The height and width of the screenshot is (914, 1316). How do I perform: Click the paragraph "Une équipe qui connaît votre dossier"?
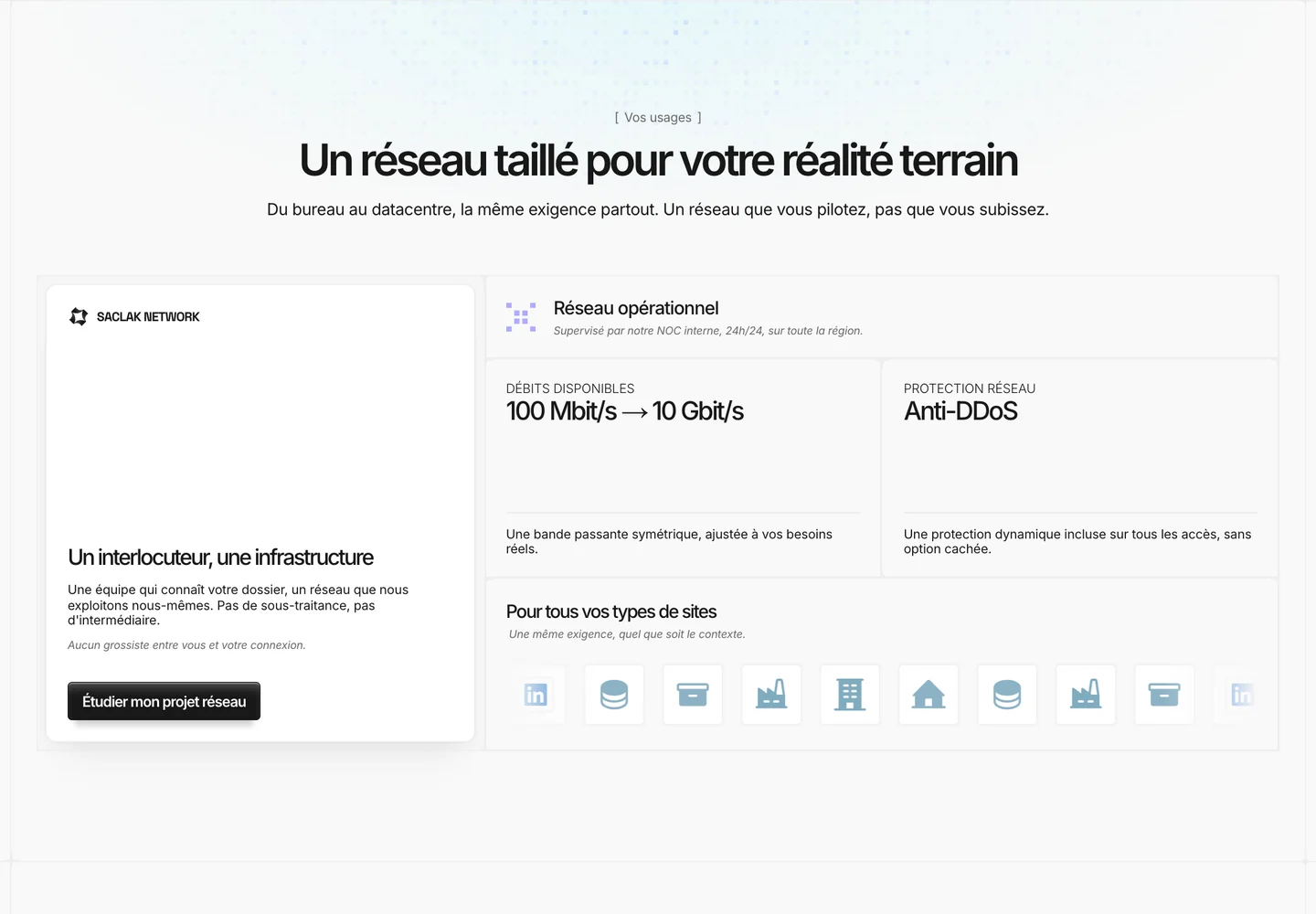pyautogui.click(x=238, y=605)
